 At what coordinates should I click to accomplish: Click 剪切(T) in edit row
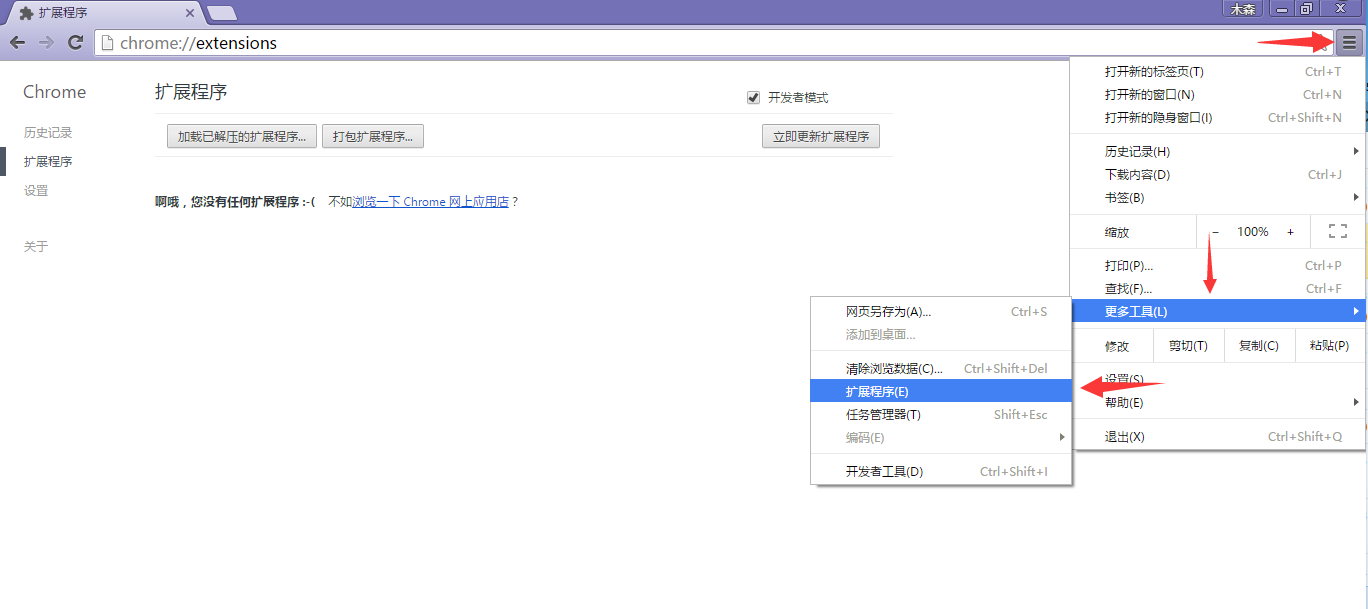[x=1188, y=346]
